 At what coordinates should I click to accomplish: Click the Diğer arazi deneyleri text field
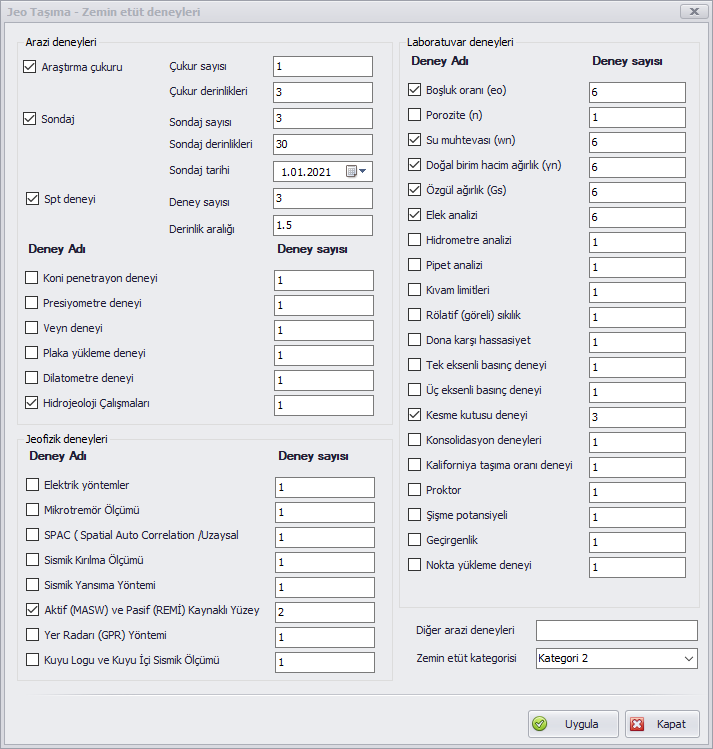pos(617,631)
